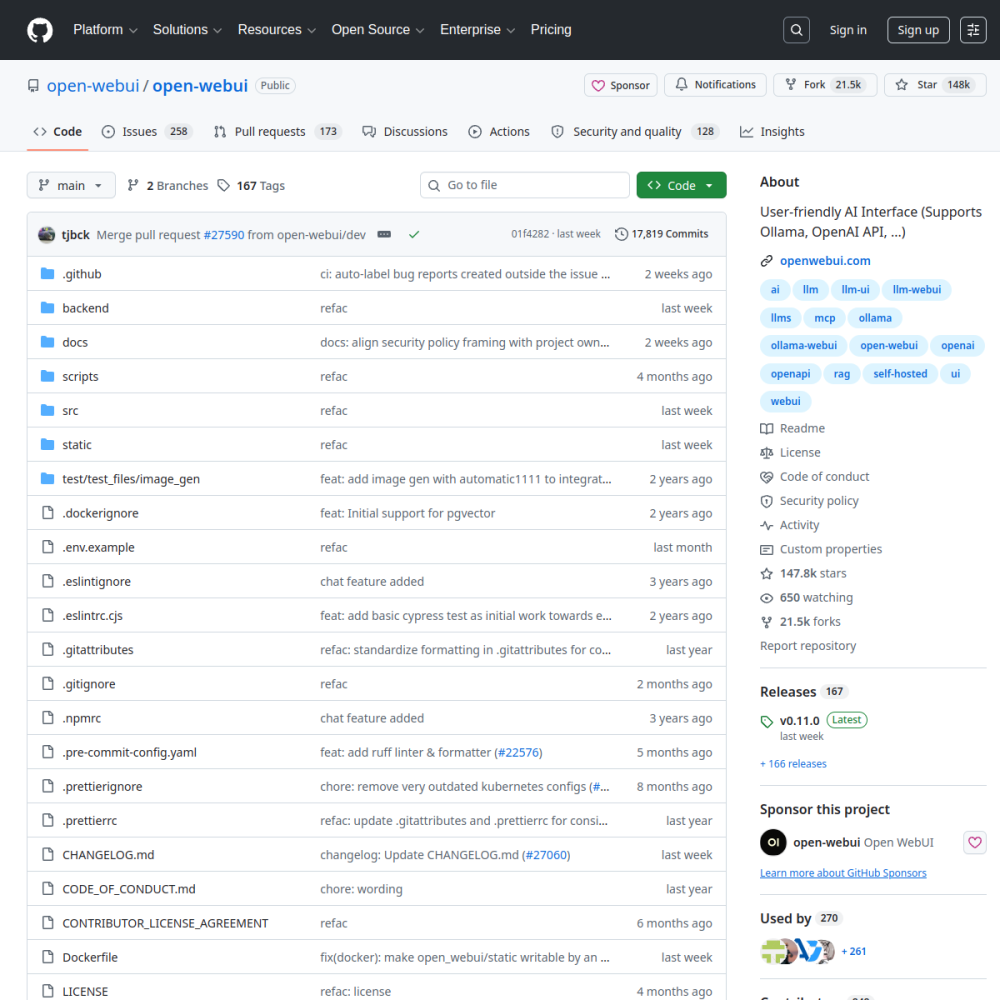Click sponsor heart button next to Open WebUI

(x=974, y=842)
